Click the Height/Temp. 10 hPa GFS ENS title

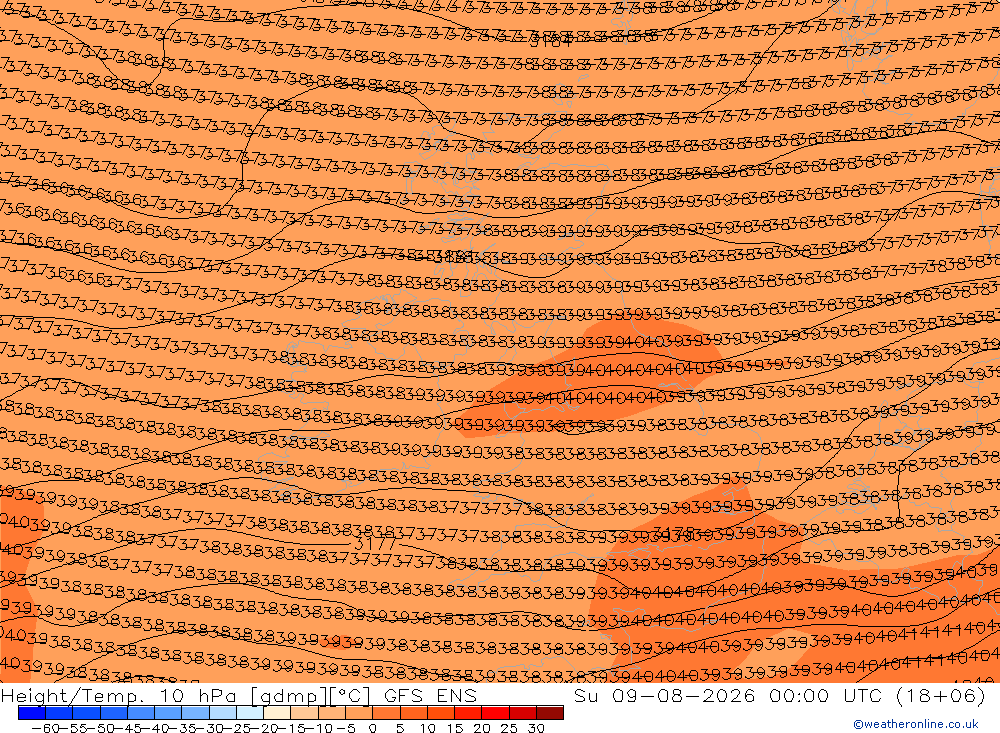(x=239, y=695)
